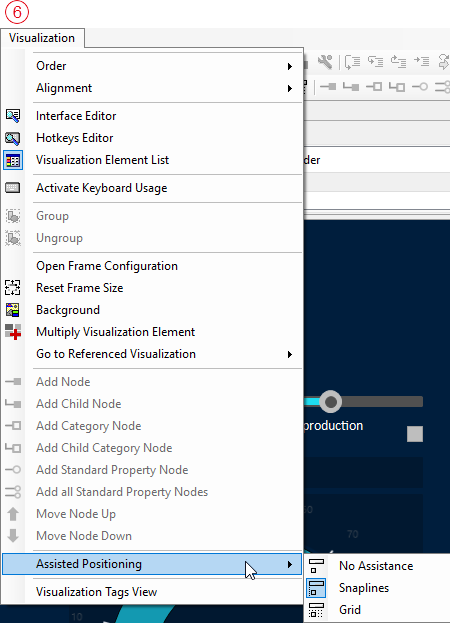The width and height of the screenshot is (450, 623).
Task: Expand the Order submenu arrow
Action: click(290, 66)
